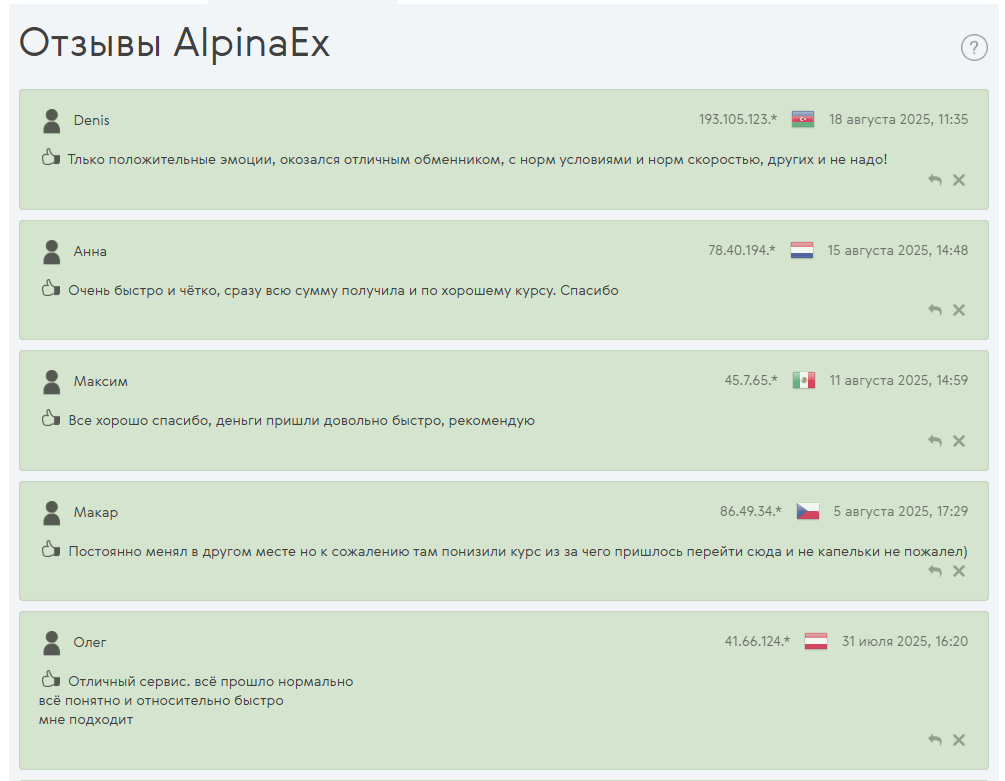Viewport: 1005px width, 781px height.
Task: Delete Denis's review with the X icon
Action: tap(959, 180)
